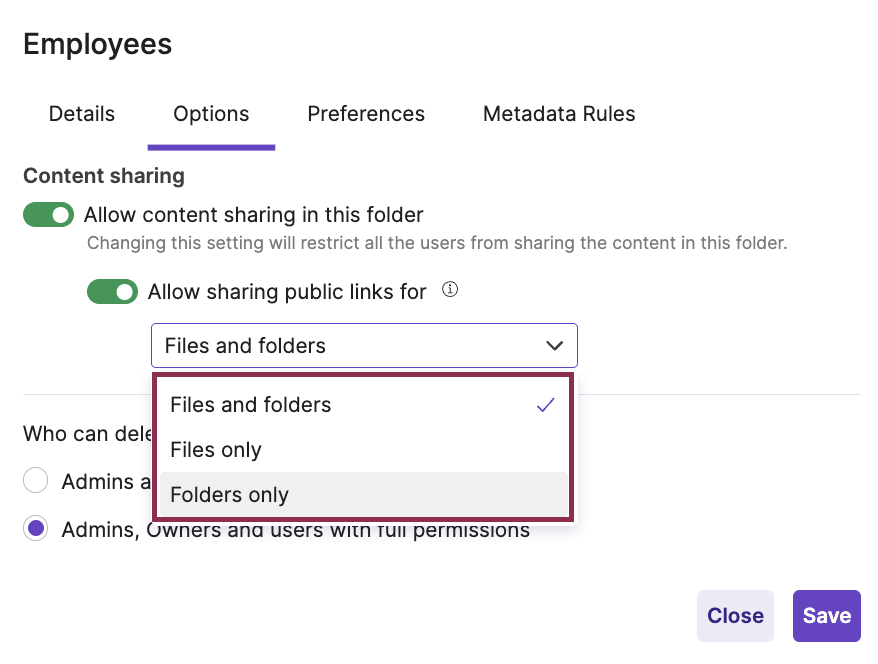Screen dimensions: 878x664
Task: Toggle off Allow content sharing in this folder
Action: click(x=48, y=214)
